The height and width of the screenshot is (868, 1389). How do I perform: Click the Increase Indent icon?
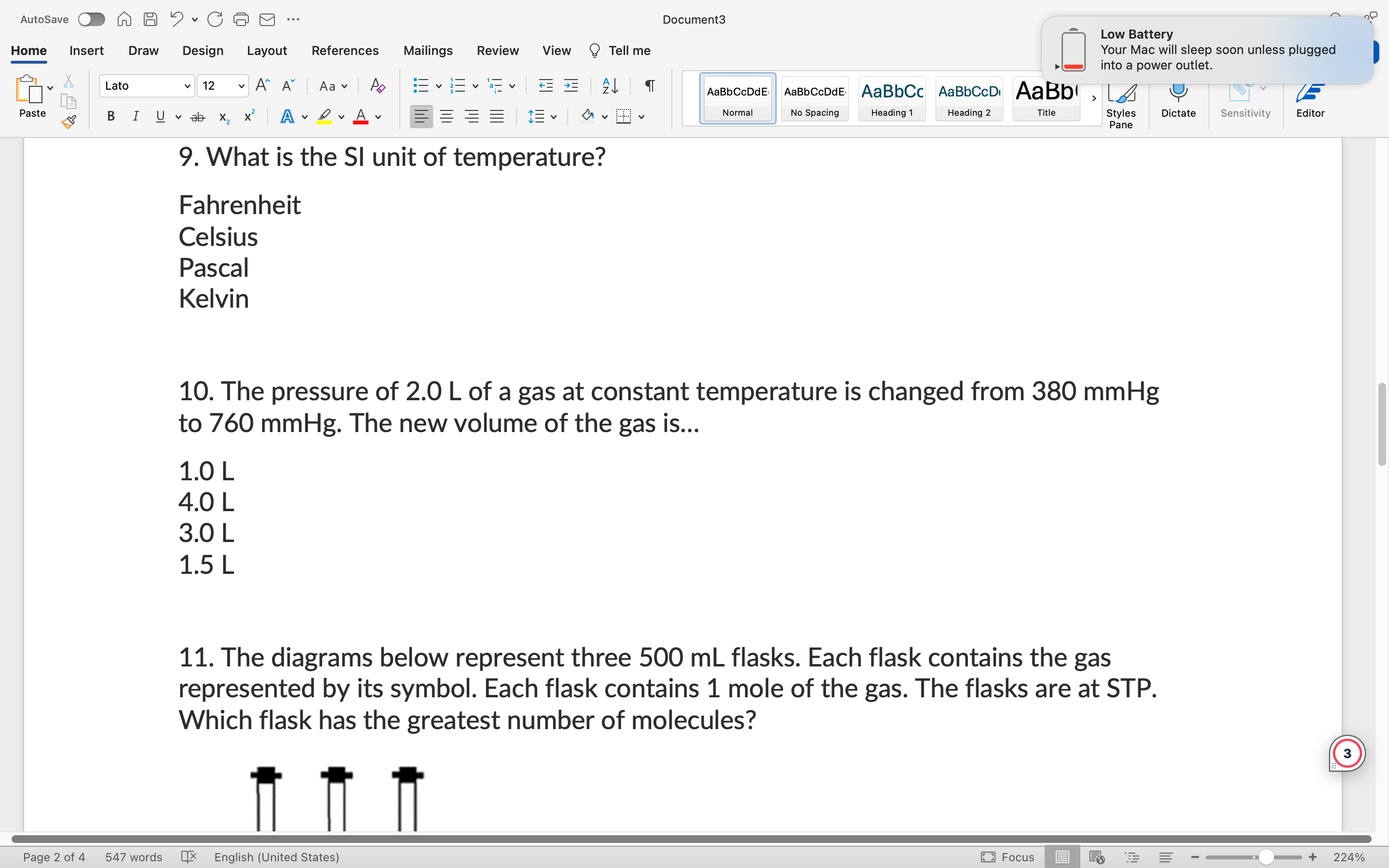571,86
